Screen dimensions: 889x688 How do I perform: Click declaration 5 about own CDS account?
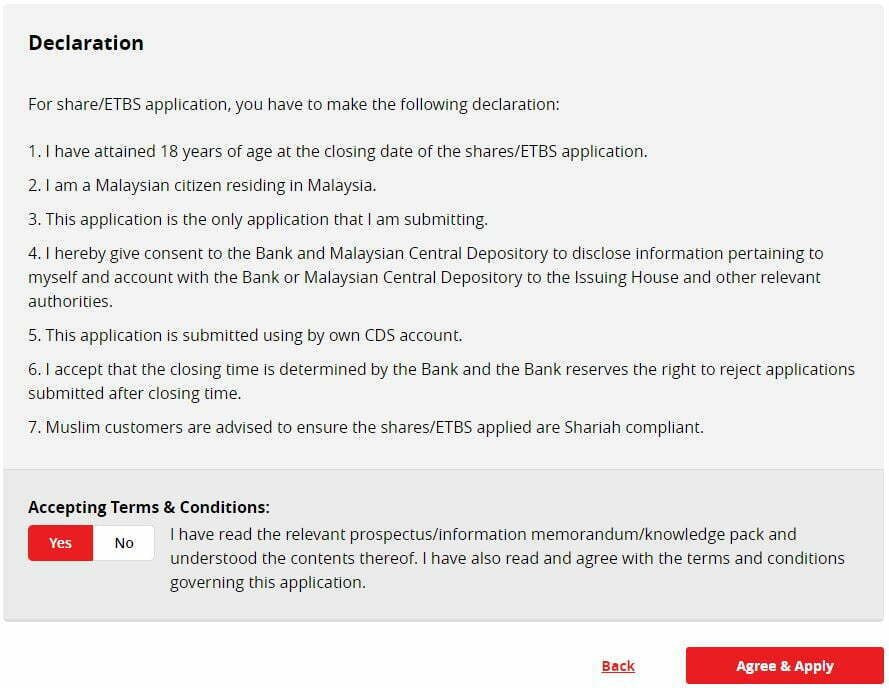(245, 335)
